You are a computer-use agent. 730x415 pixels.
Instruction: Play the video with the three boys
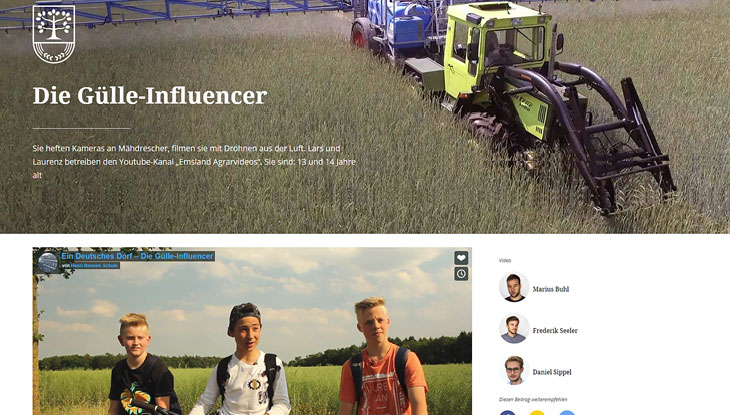252,331
